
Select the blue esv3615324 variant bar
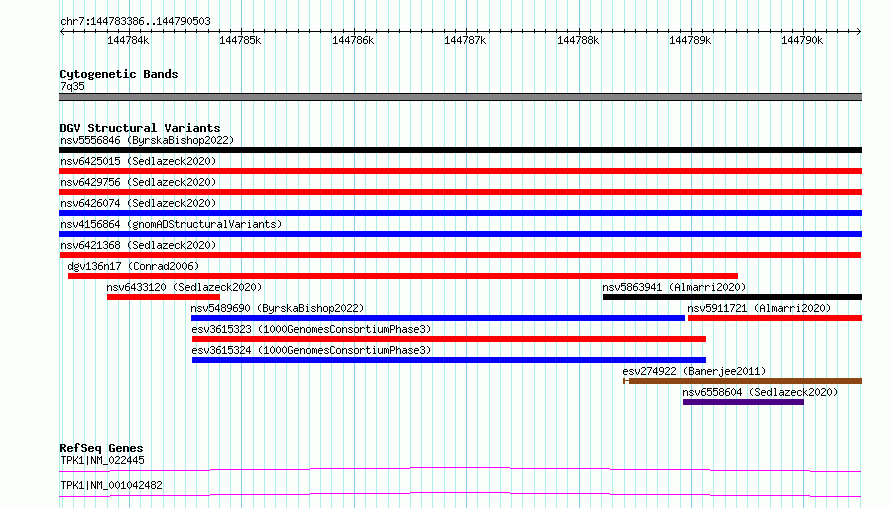pos(449,360)
